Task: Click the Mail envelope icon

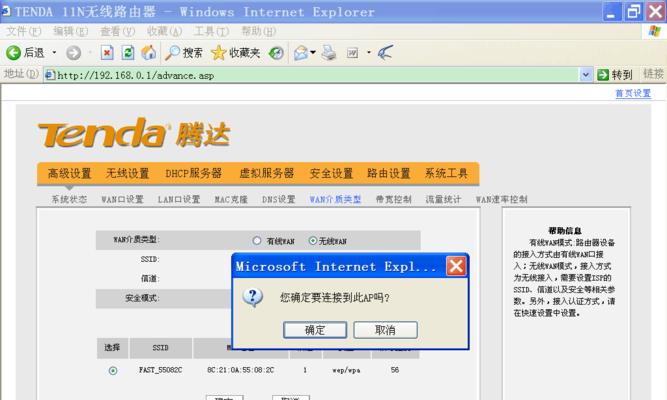Action: 301,53
